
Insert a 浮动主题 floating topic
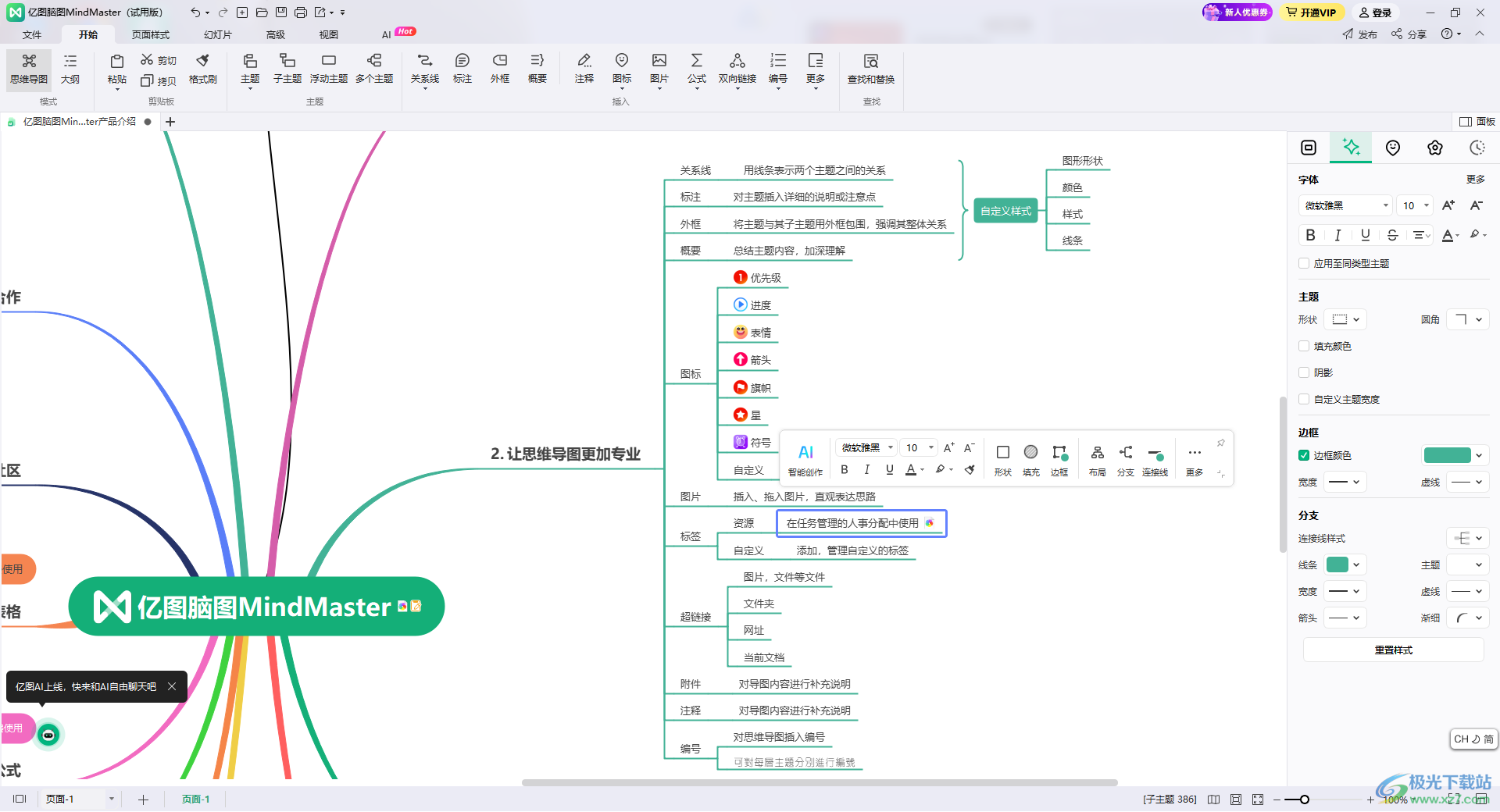coord(329,69)
